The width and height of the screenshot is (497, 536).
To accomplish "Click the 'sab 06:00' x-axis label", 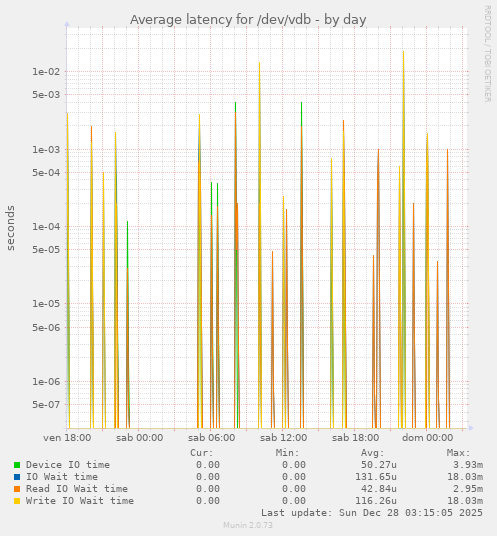I will click(x=212, y=438).
